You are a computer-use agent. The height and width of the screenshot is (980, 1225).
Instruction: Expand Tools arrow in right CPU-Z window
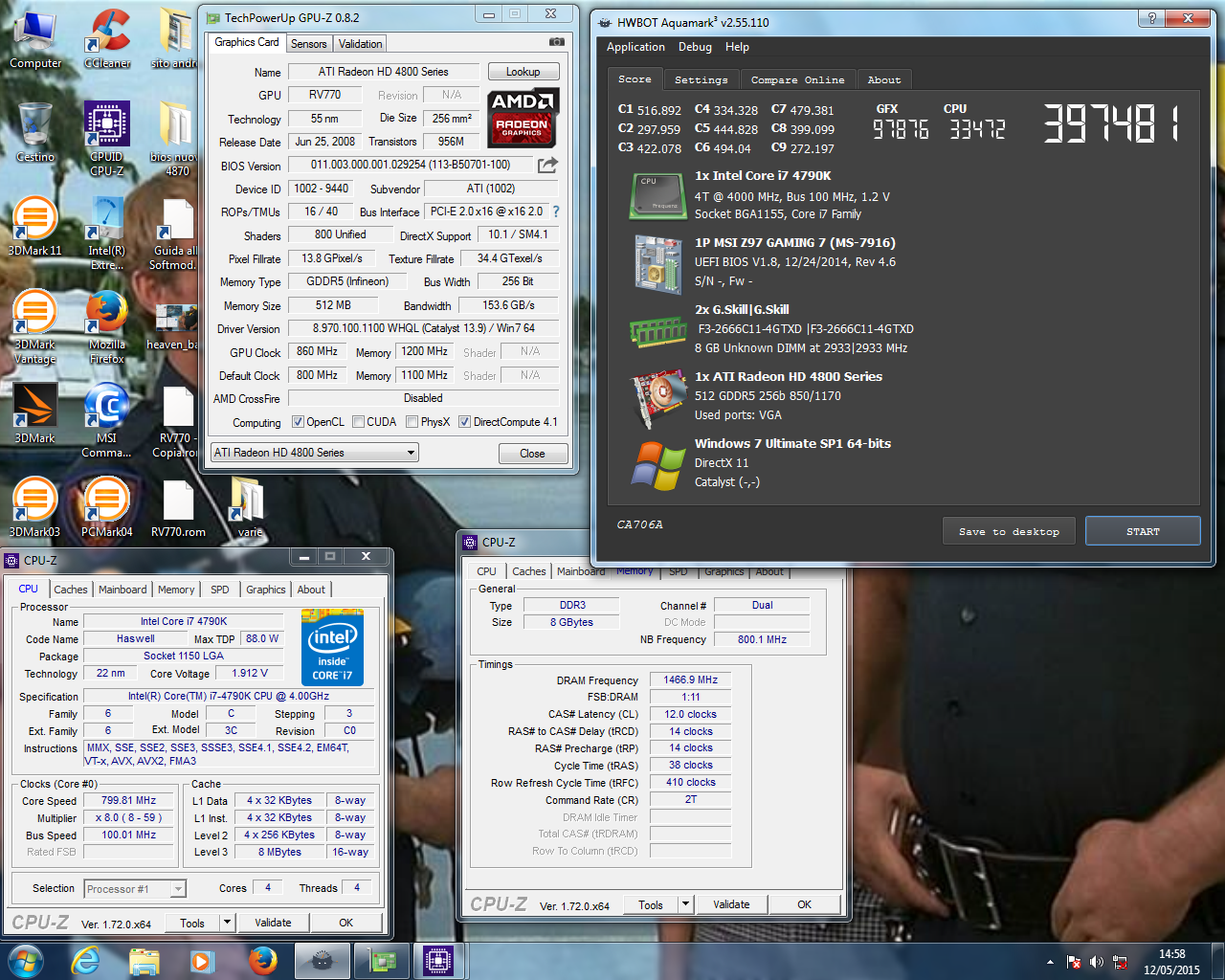point(685,904)
